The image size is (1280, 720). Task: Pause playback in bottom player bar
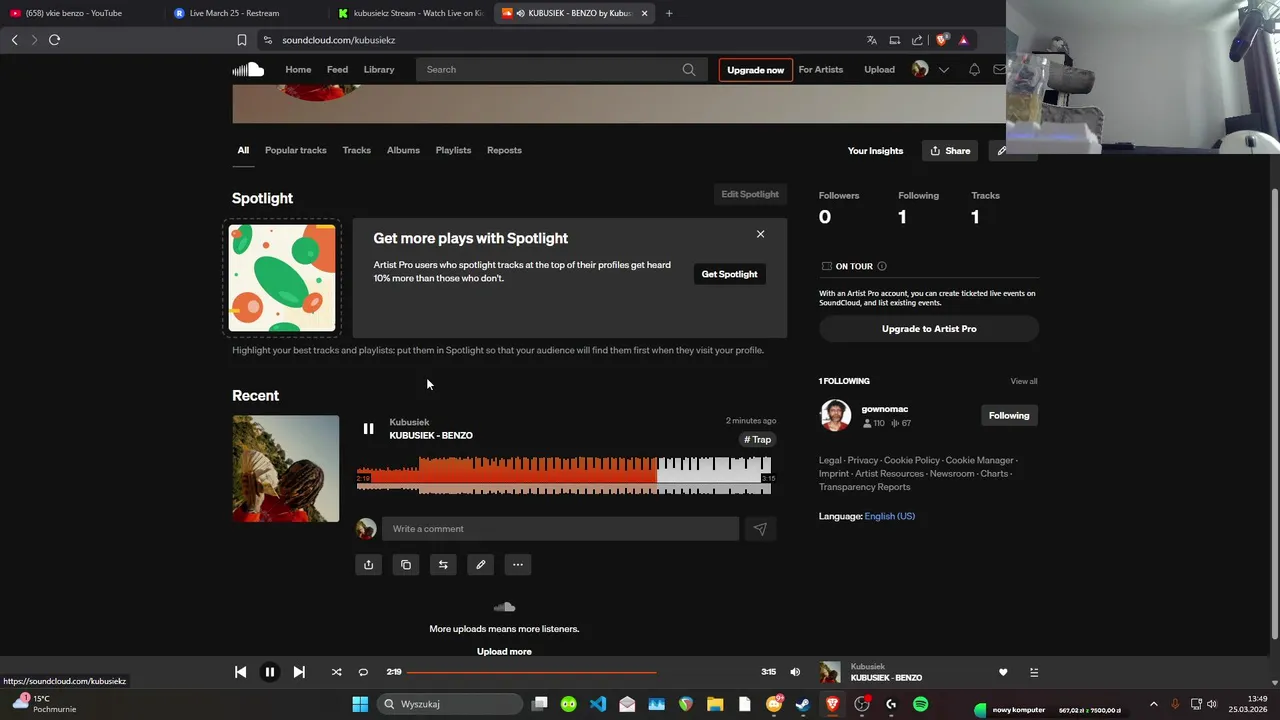tap(269, 672)
